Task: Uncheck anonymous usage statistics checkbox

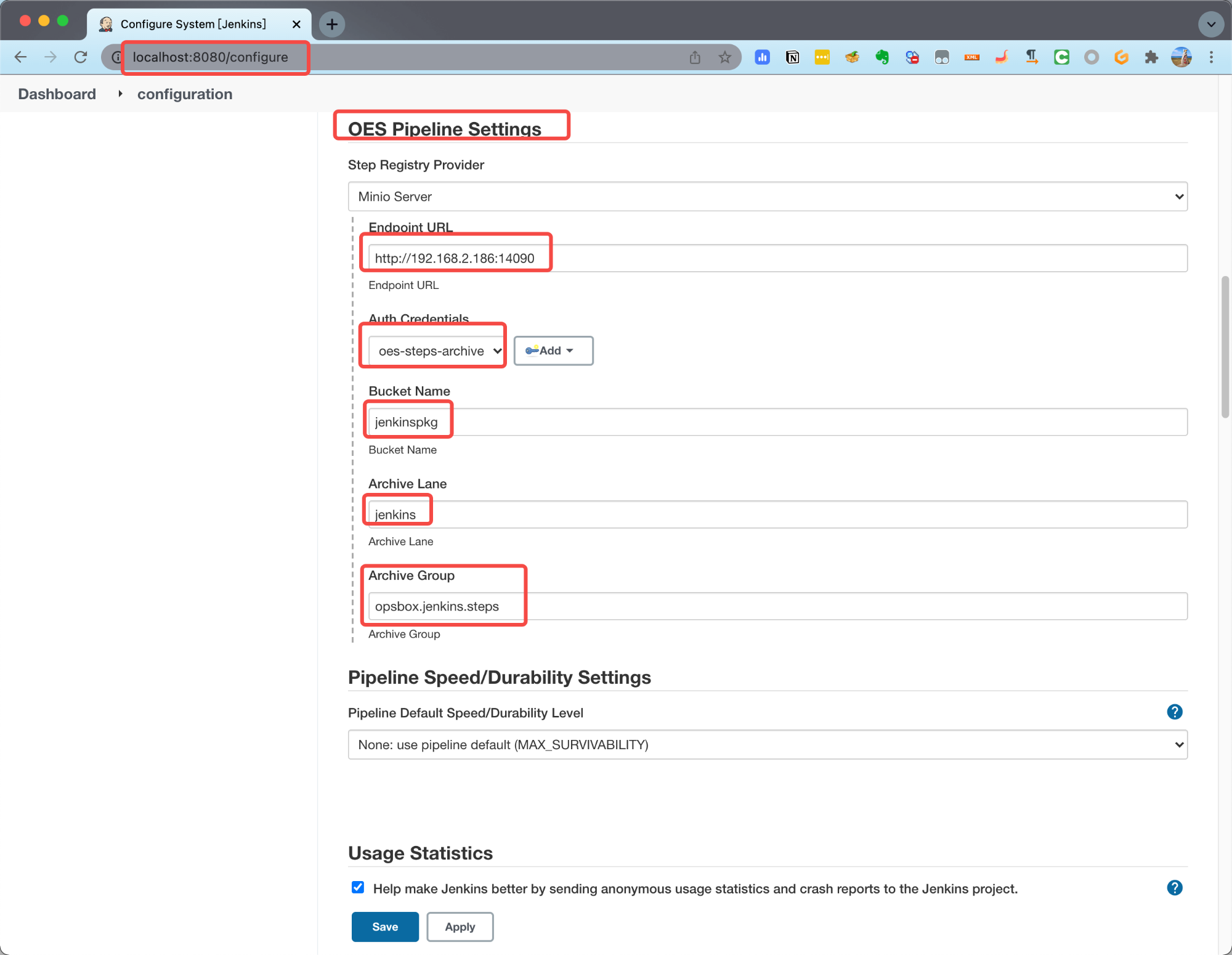Action: [x=358, y=887]
